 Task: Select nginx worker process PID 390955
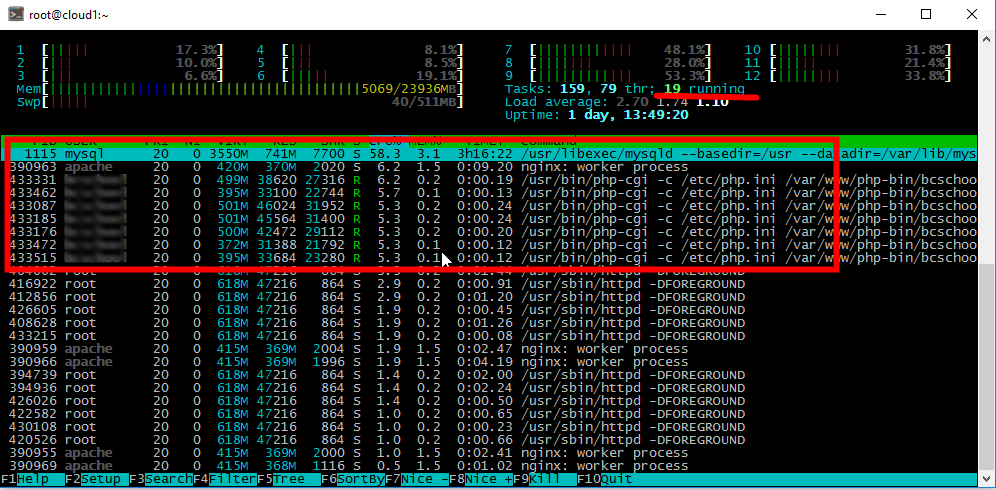pyautogui.click(x=489, y=453)
